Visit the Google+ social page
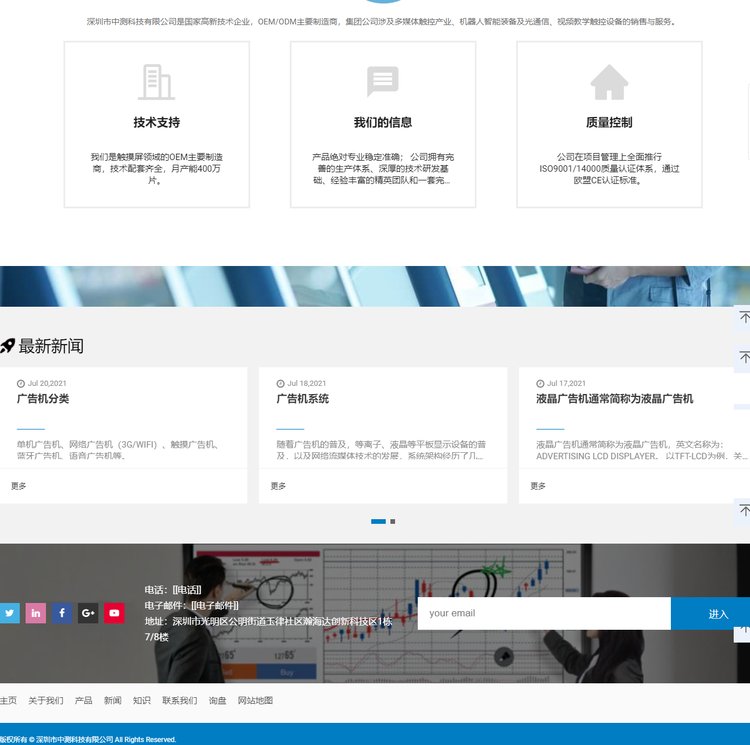This screenshot has height=745, width=750. tap(88, 613)
